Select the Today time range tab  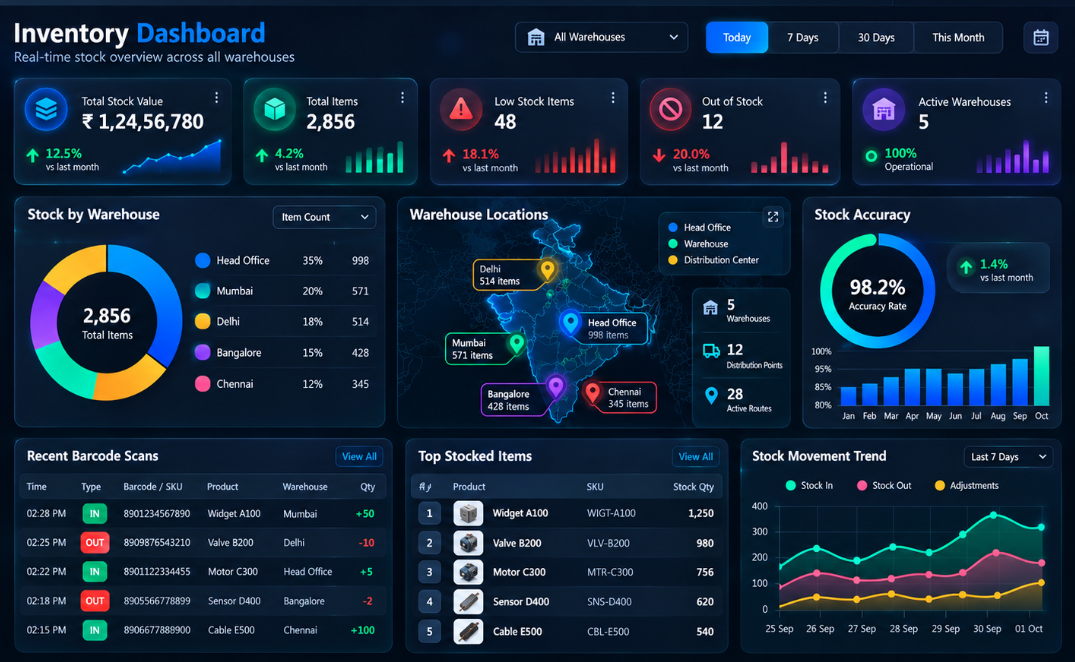737,37
